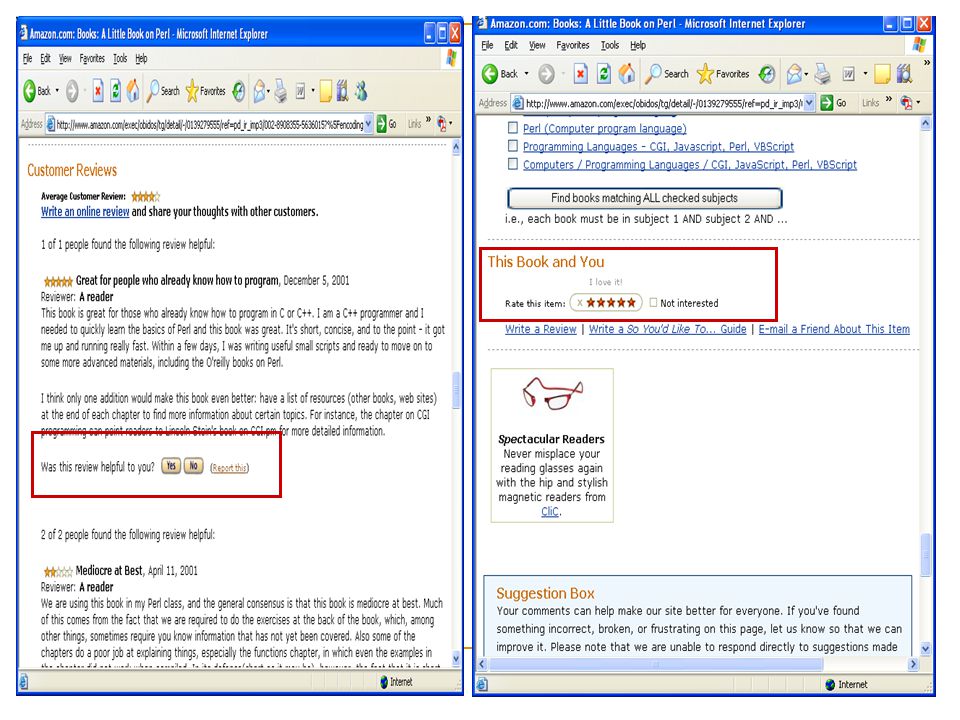
Task: Click Spectacular Readers glasses image
Action: pyautogui.click(x=552, y=394)
